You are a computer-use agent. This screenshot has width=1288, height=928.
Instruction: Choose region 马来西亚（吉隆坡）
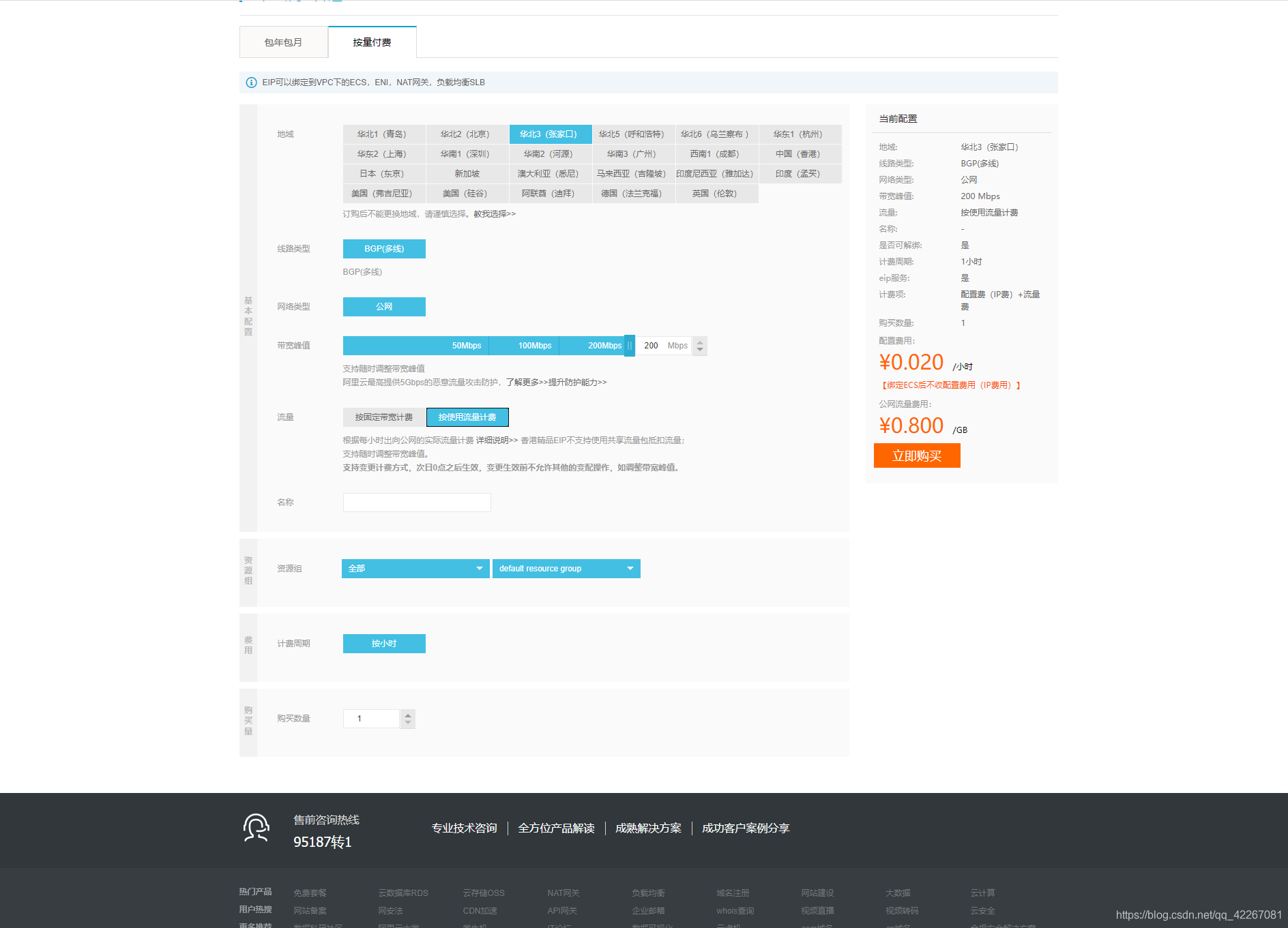click(x=634, y=174)
